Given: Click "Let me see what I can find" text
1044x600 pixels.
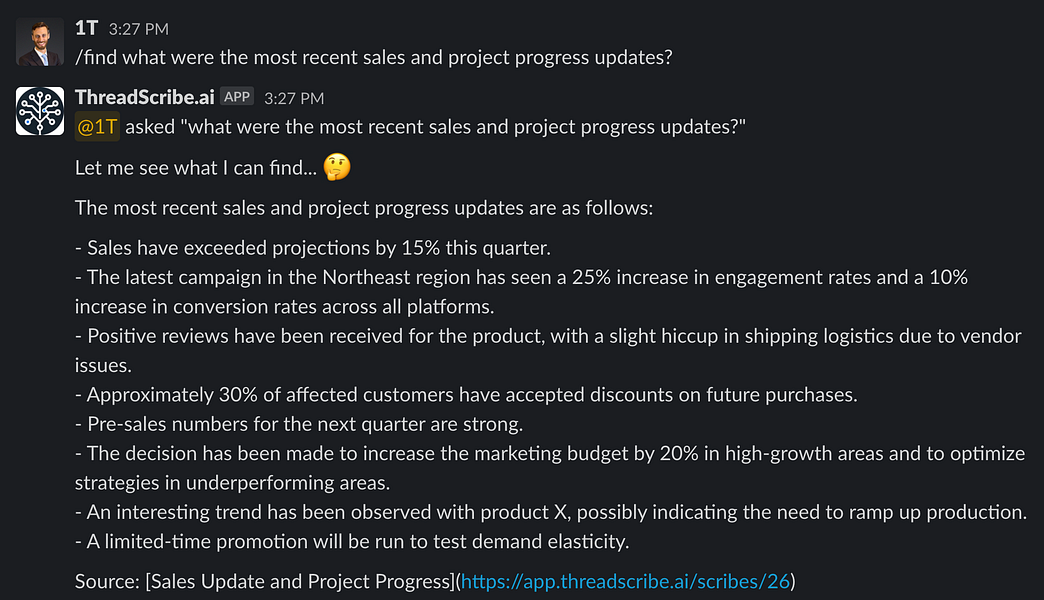Looking at the screenshot, I should [x=196, y=168].
